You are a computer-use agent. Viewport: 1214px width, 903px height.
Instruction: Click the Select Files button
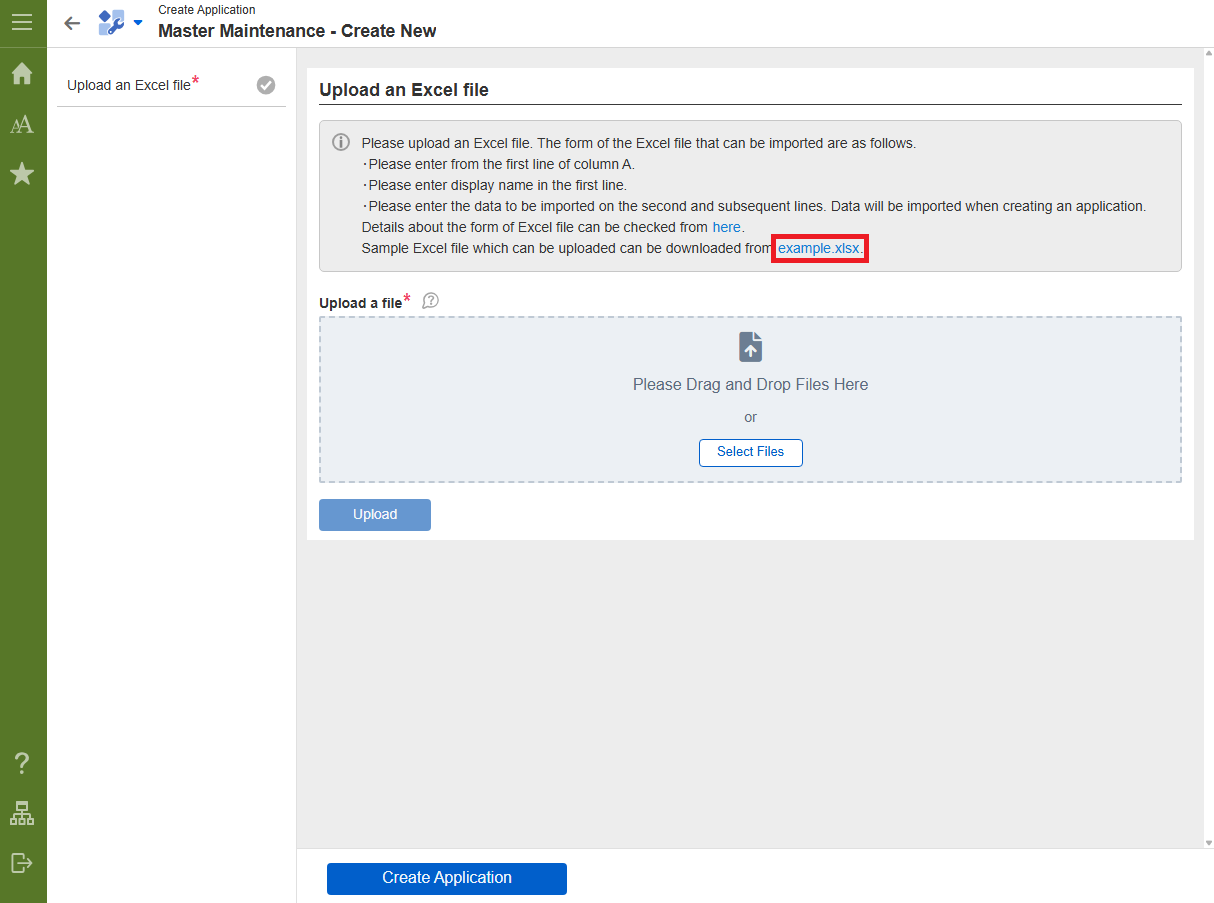pos(751,452)
